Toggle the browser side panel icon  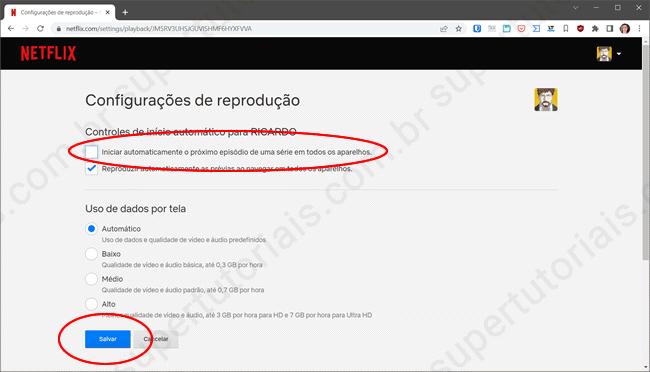pos(610,29)
